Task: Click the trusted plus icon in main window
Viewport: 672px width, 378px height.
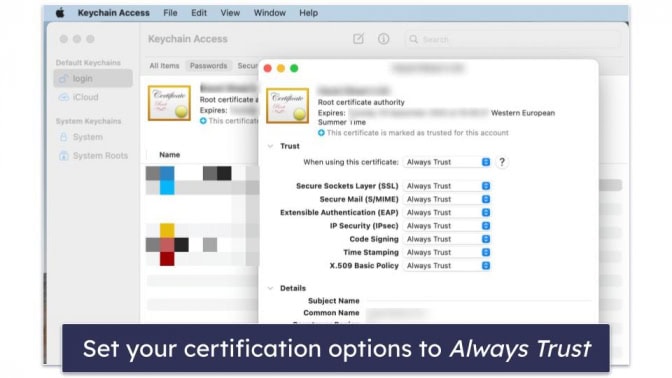Action: tap(203, 121)
